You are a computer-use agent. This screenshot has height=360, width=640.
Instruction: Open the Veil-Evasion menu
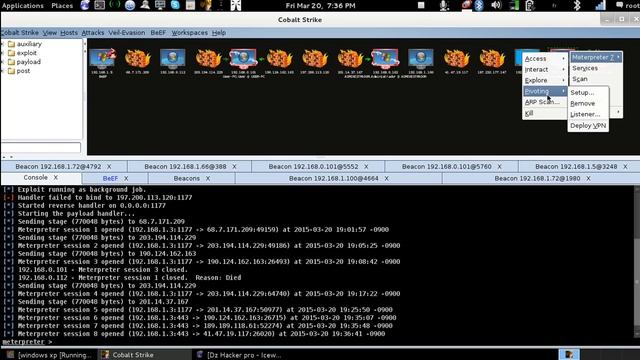click(x=127, y=33)
